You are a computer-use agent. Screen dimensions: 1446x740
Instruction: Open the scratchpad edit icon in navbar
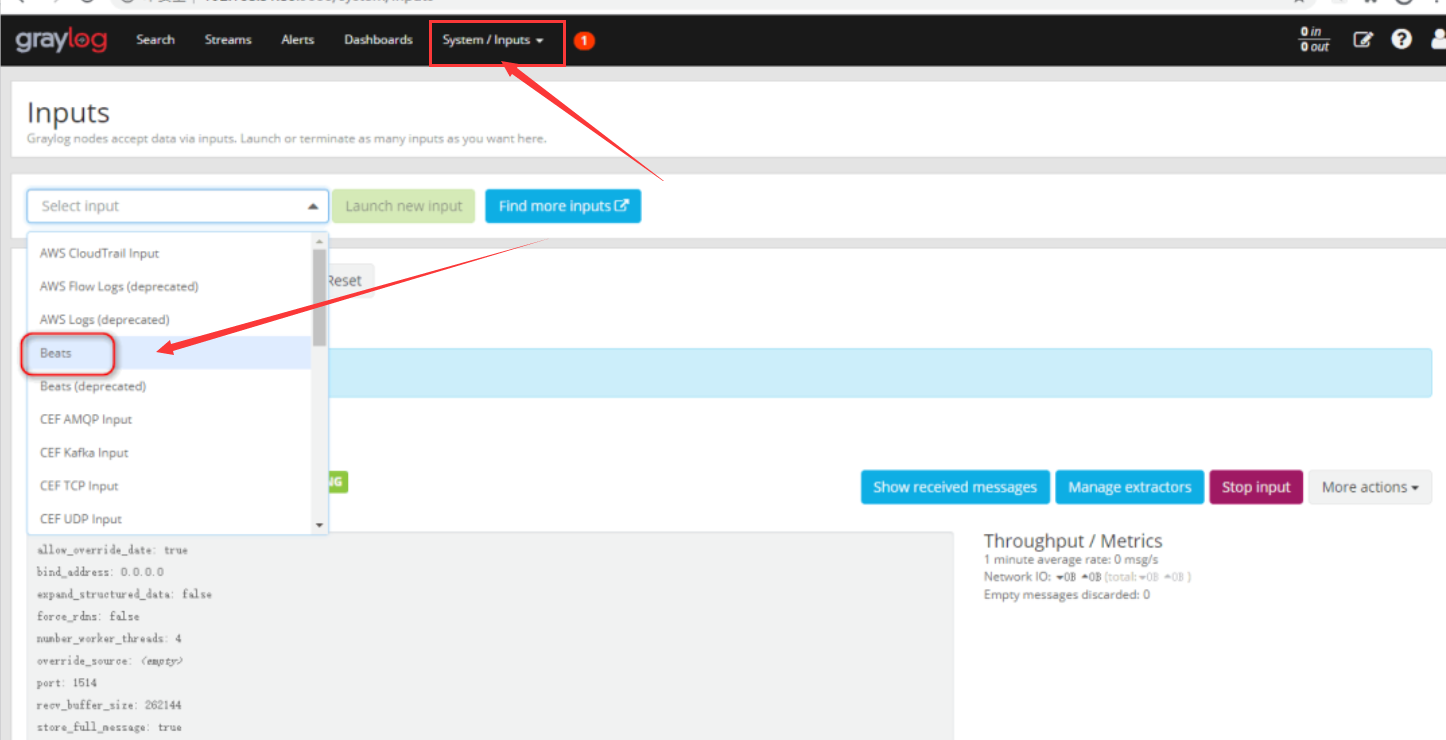click(1363, 40)
